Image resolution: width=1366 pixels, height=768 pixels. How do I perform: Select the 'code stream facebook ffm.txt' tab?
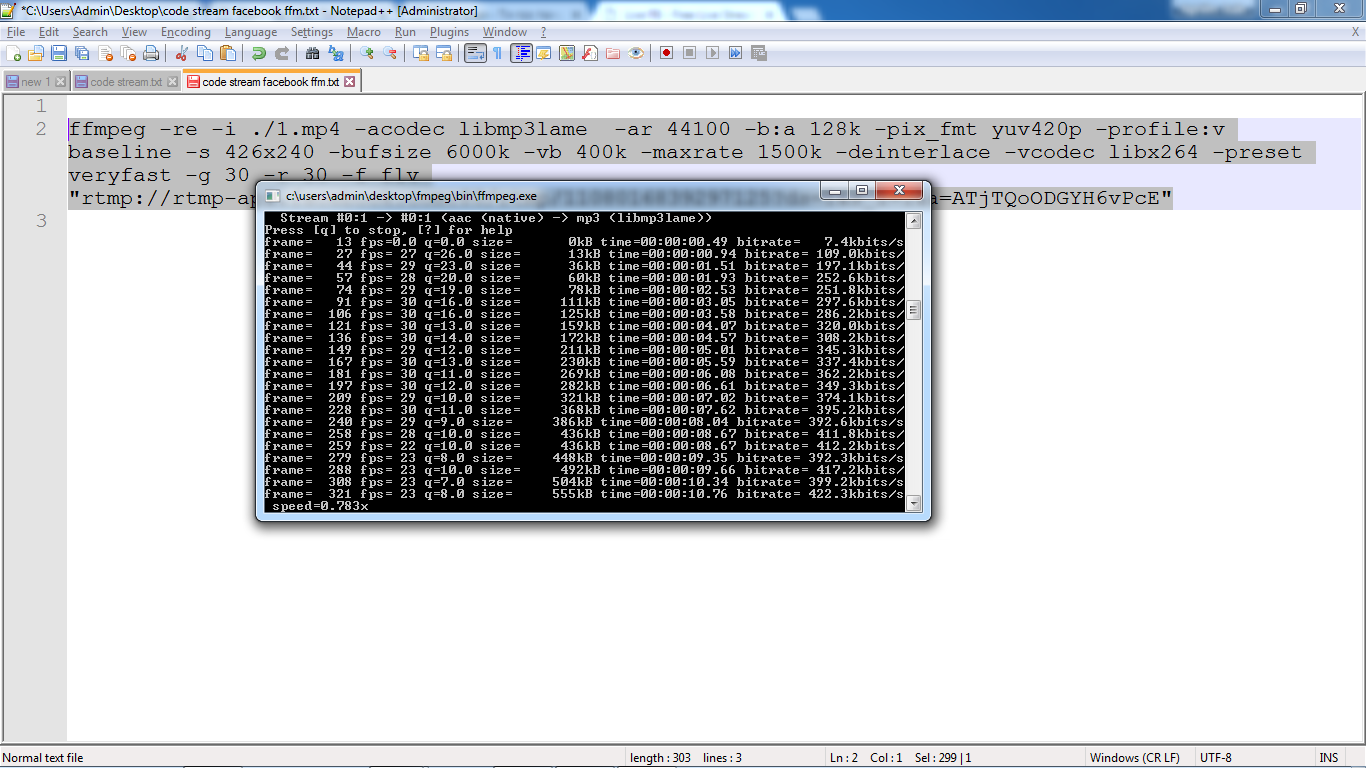click(270, 82)
